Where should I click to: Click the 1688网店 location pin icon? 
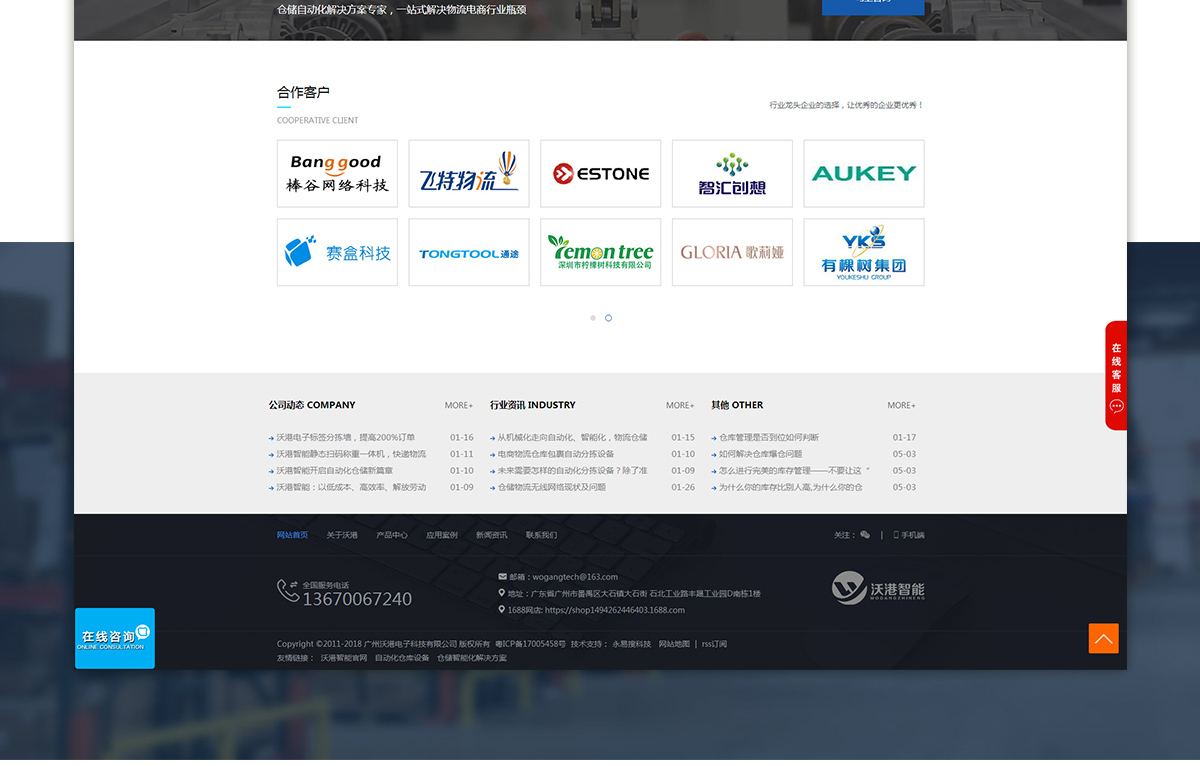coord(502,609)
